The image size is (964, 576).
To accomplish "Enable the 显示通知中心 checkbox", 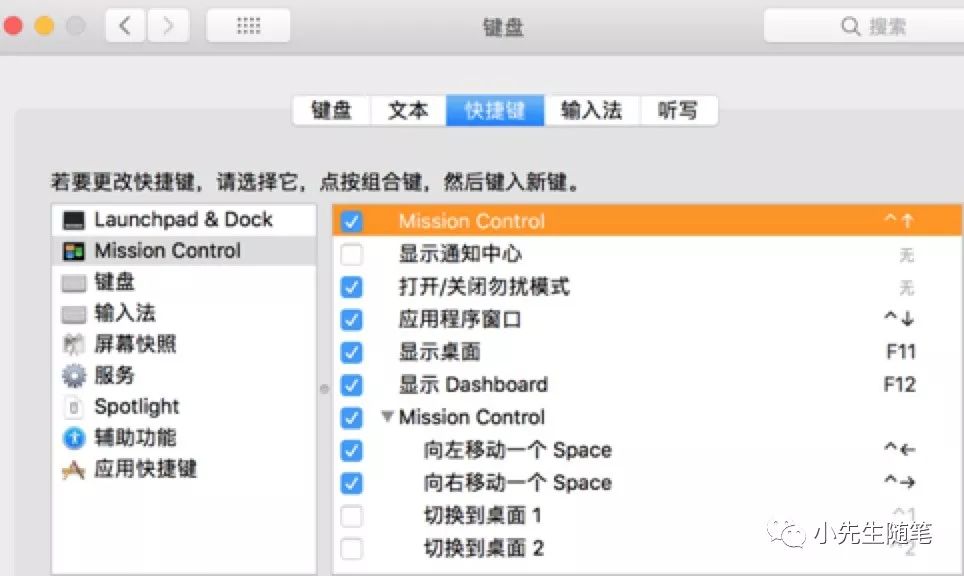I will pos(352,255).
